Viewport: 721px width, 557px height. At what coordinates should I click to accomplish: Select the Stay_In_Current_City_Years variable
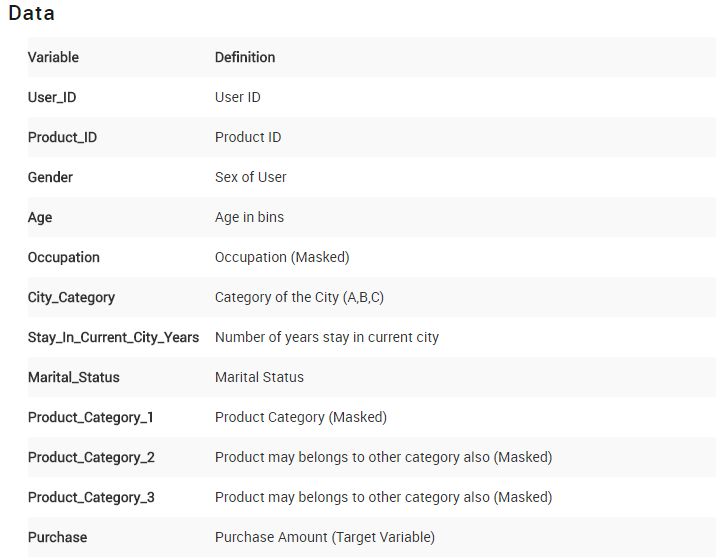[x=113, y=337]
